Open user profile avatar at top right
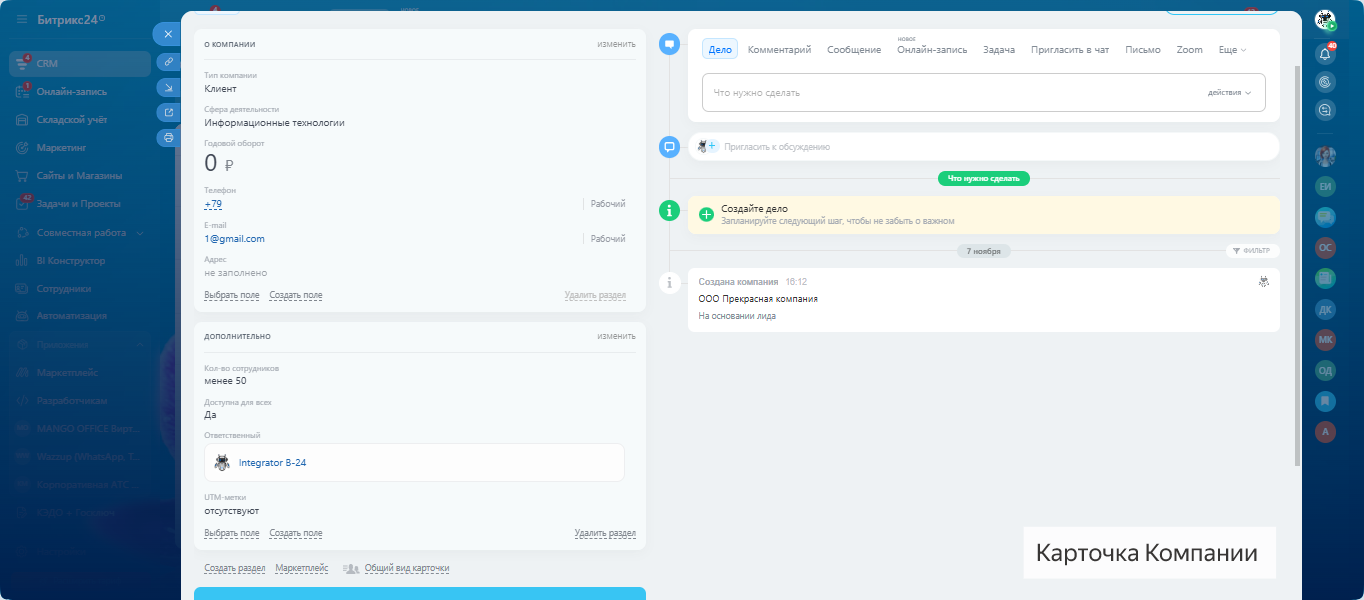The height and width of the screenshot is (600, 1364). (1325, 19)
